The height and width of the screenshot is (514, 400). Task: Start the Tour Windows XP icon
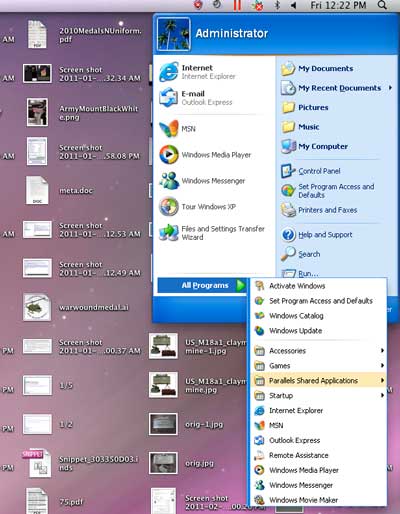pyautogui.click(x=169, y=207)
